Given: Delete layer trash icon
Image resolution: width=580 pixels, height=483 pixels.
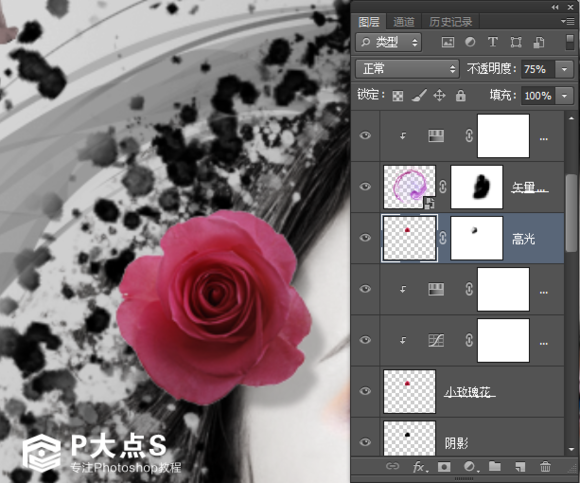Looking at the screenshot, I should point(545,466).
